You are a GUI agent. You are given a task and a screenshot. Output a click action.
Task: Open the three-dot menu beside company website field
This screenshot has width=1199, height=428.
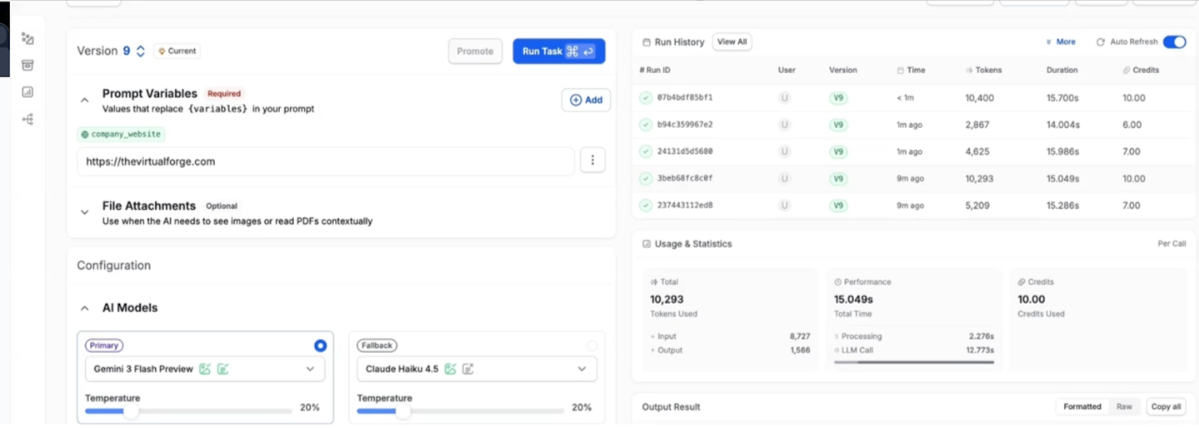pyautogui.click(x=593, y=160)
